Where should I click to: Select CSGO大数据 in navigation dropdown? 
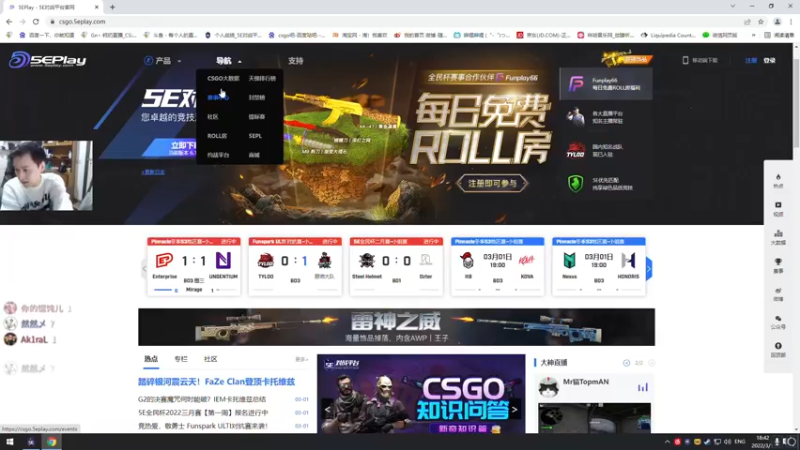coord(223,79)
